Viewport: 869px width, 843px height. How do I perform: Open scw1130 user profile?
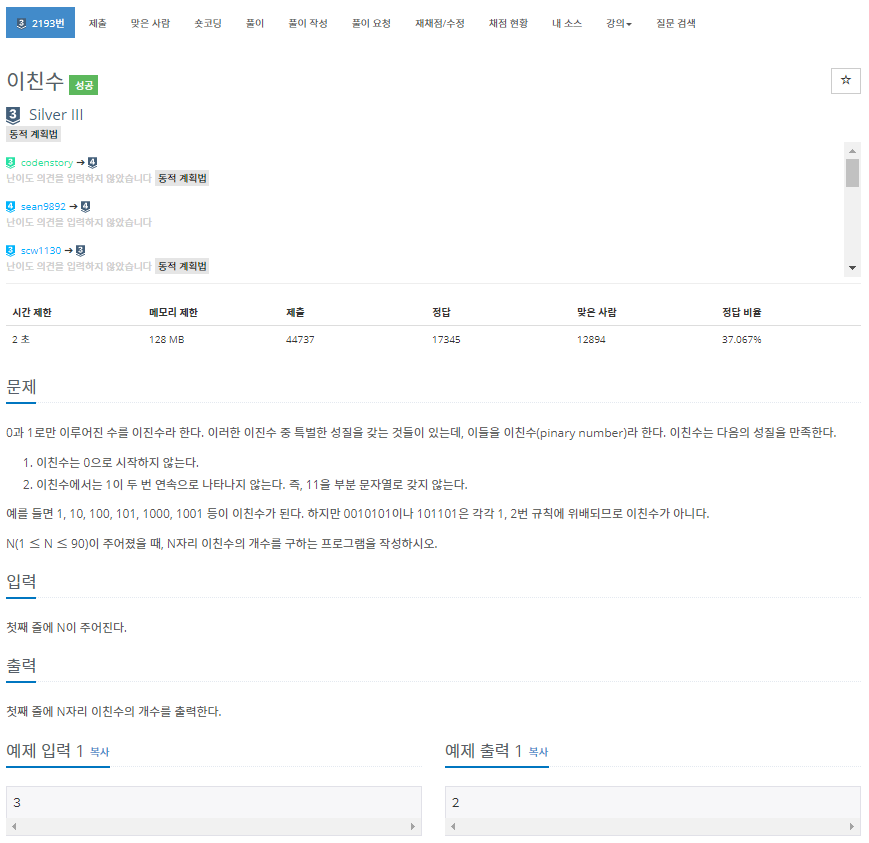(41, 251)
